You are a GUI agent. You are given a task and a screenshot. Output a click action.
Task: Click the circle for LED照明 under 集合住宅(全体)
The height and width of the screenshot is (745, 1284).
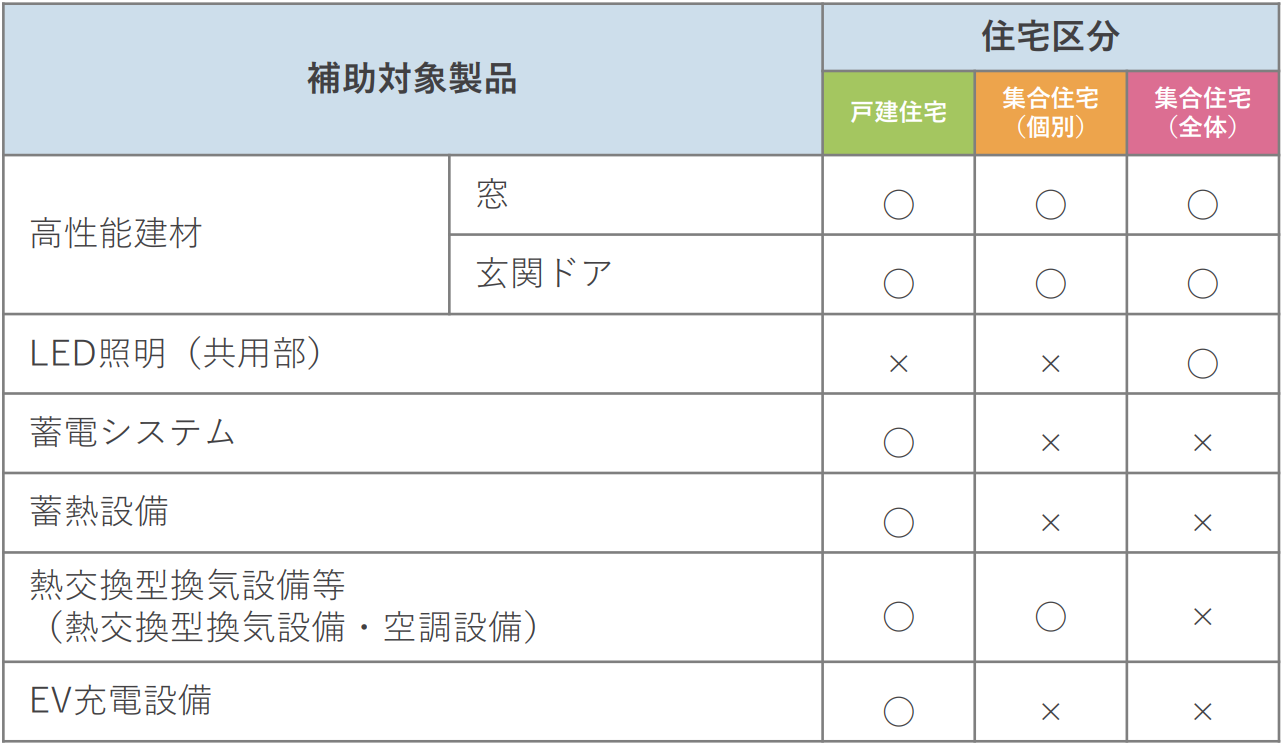coord(1202,363)
